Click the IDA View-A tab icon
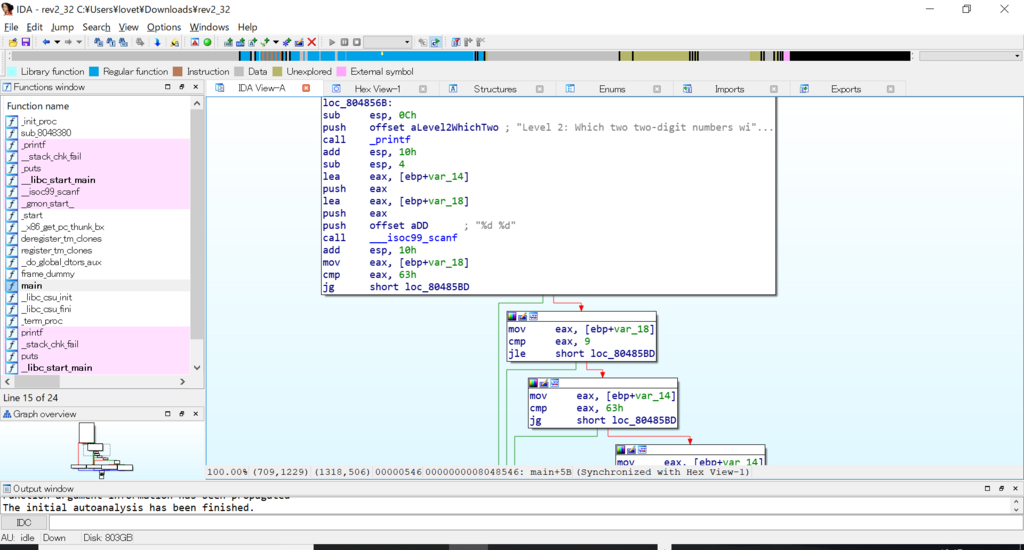1024x550 pixels. pyautogui.click(x=220, y=88)
